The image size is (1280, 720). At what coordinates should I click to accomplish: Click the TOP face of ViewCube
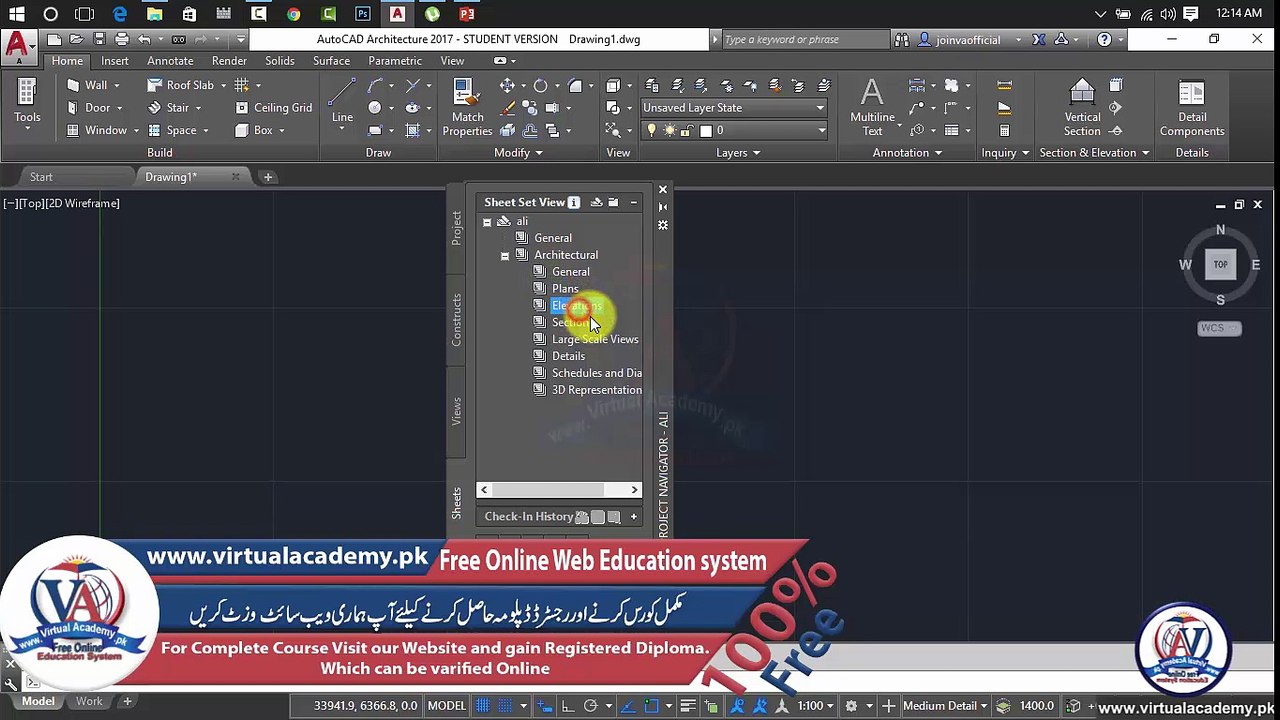(1220, 265)
